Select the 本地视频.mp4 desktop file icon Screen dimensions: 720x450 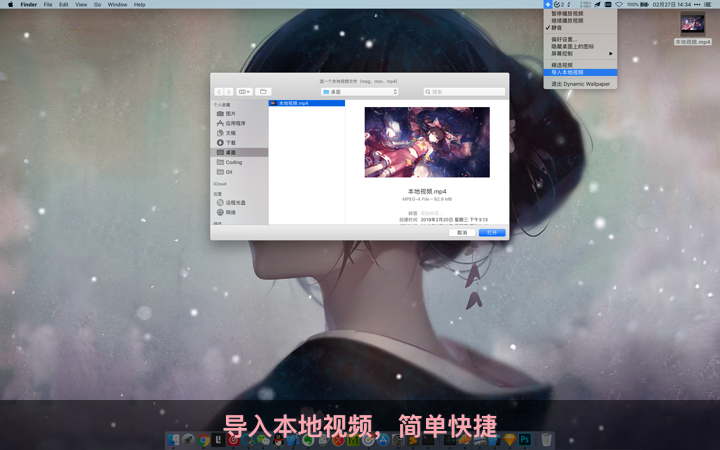692,28
